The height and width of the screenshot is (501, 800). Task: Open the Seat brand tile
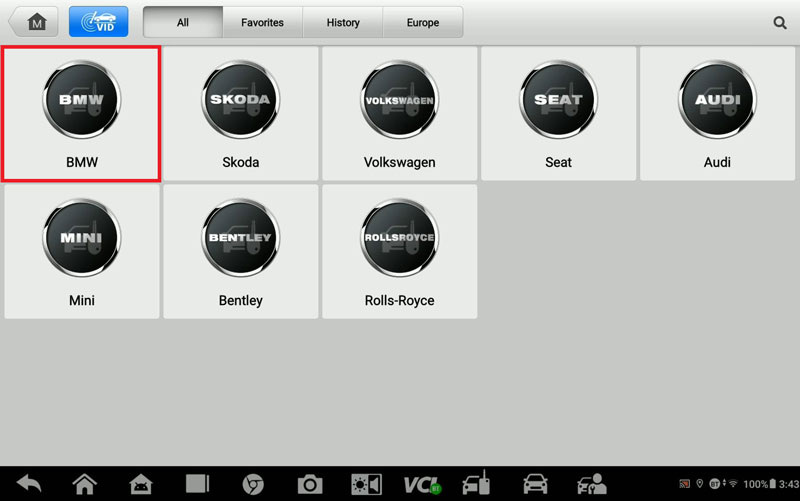pyautogui.click(x=558, y=113)
